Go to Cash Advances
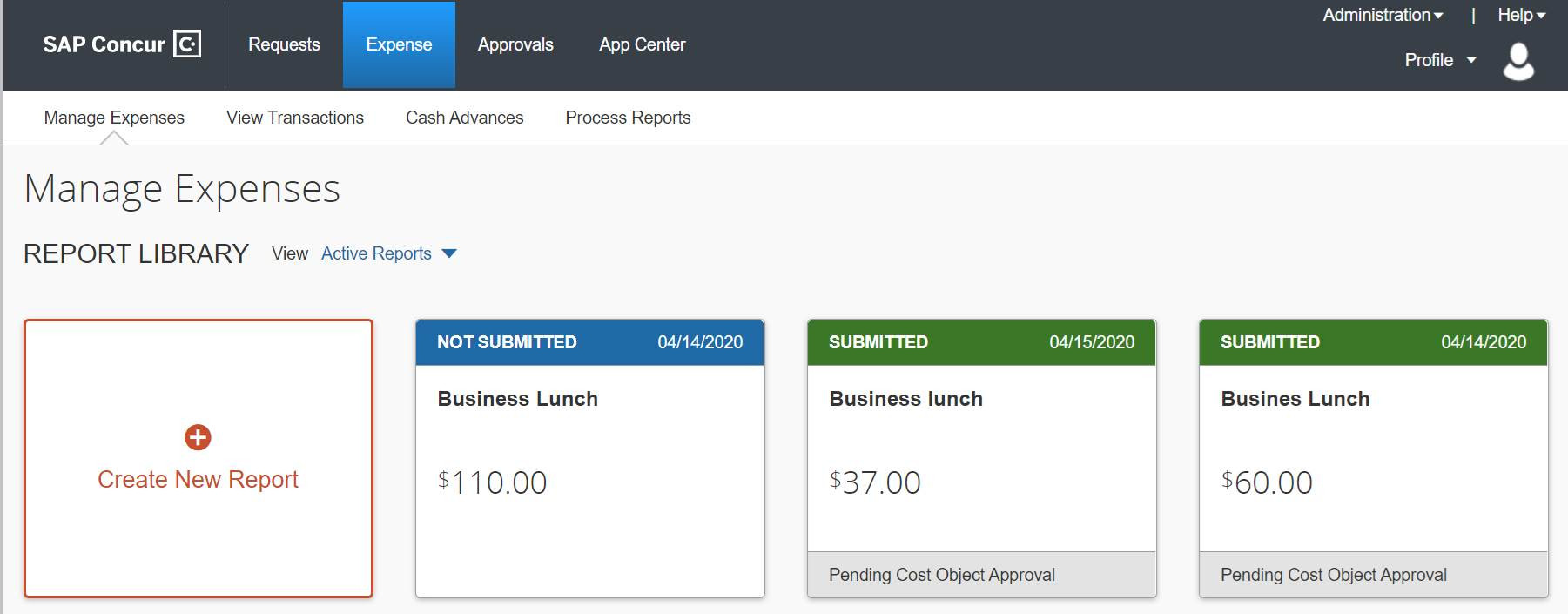Screen dimensions: 1568x614 click(464, 118)
